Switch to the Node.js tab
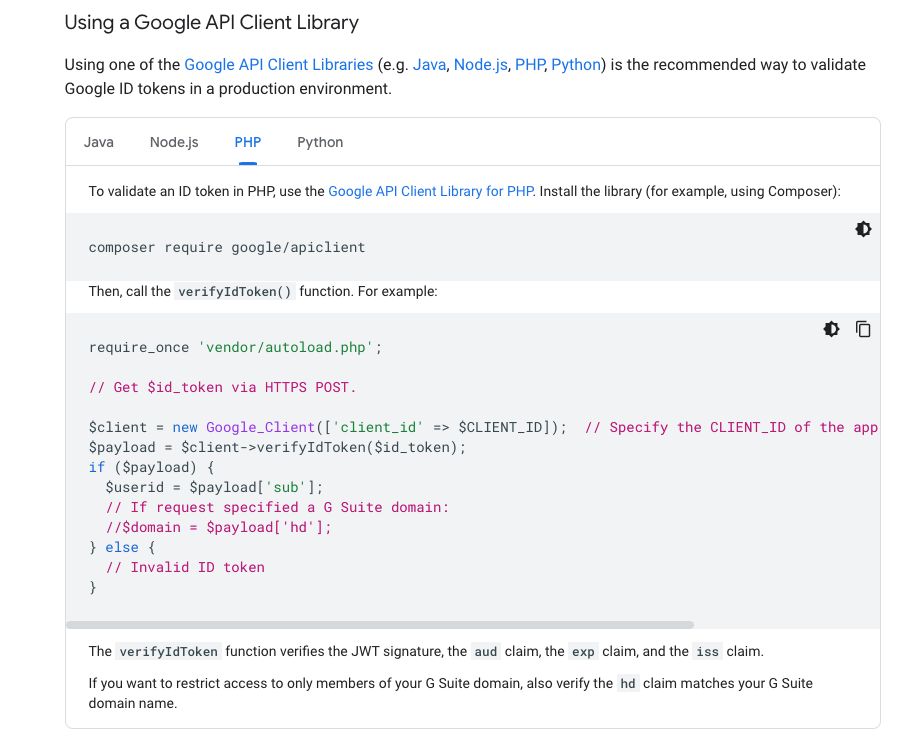 pyautogui.click(x=174, y=142)
